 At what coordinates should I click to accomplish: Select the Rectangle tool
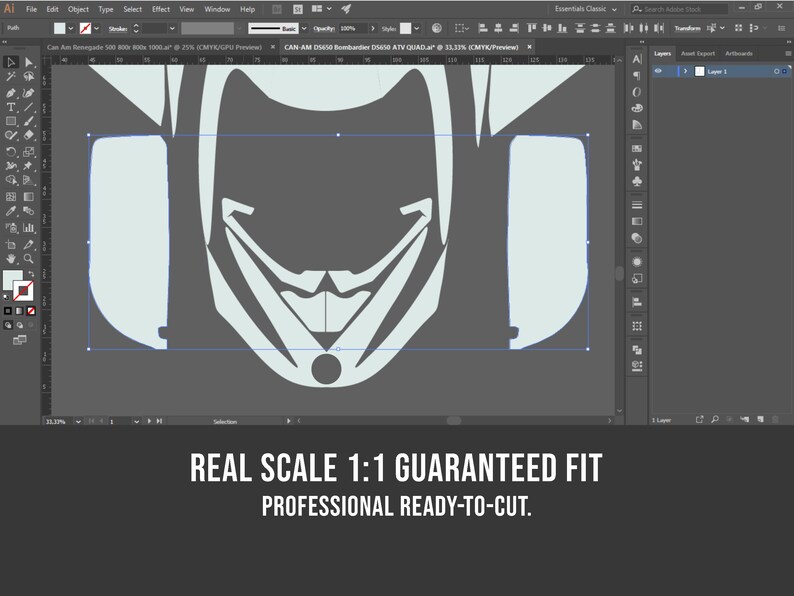point(11,122)
